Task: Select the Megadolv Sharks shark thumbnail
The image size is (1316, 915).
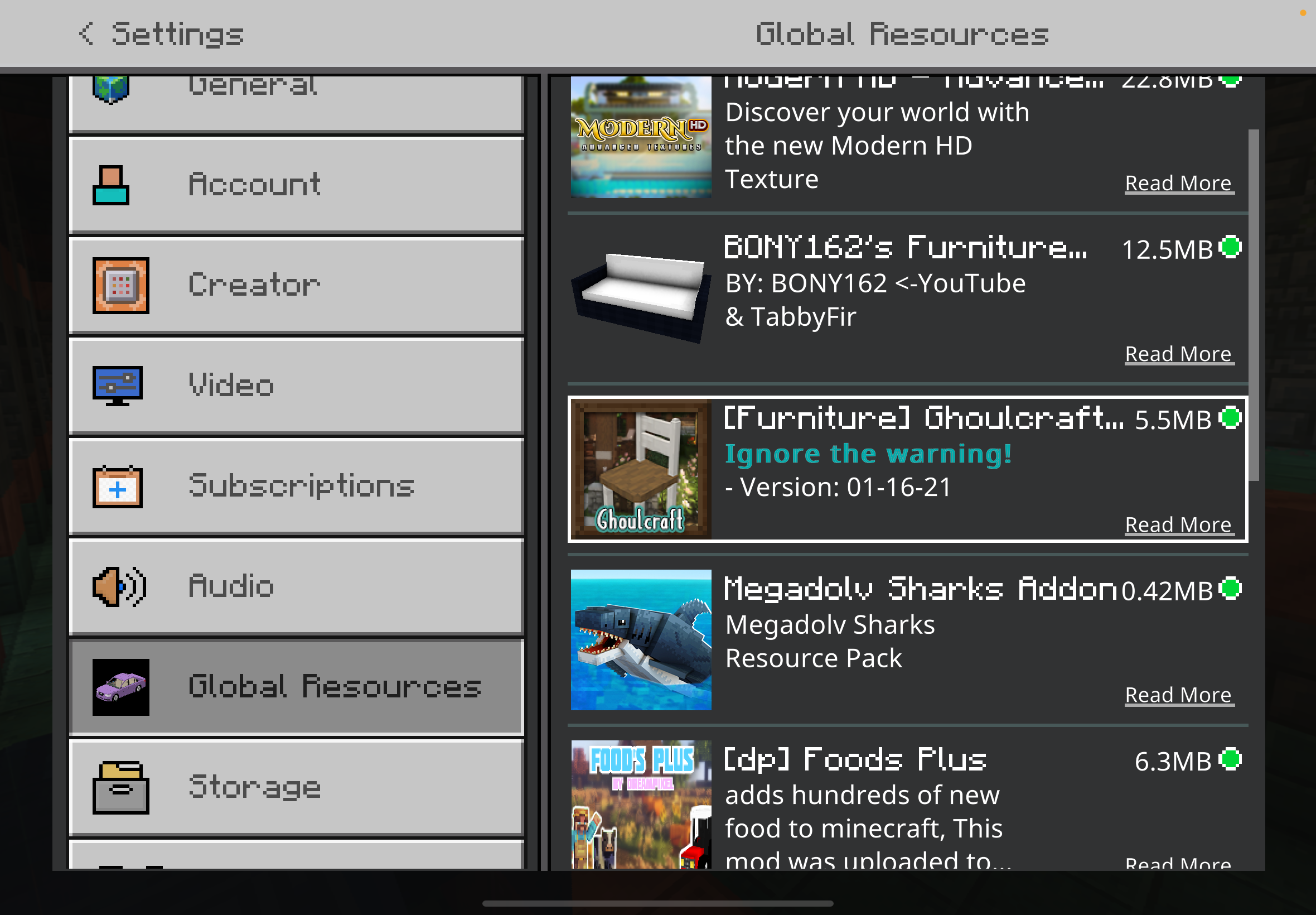Action: pyautogui.click(x=641, y=640)
